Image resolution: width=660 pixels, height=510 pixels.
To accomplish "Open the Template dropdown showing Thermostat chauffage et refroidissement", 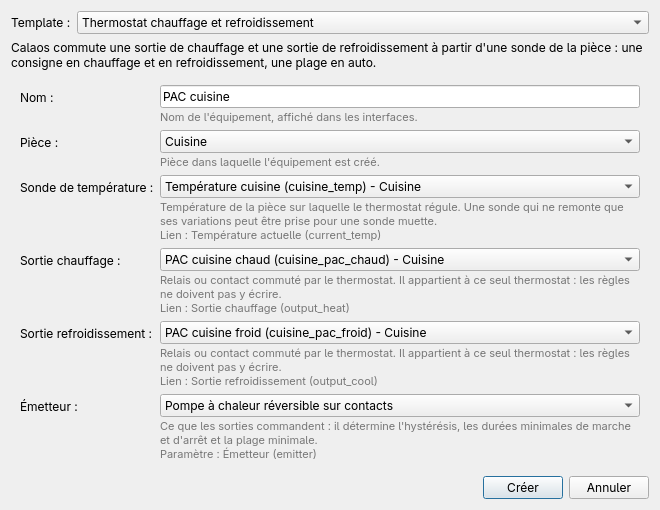I will tap(362, 23).
